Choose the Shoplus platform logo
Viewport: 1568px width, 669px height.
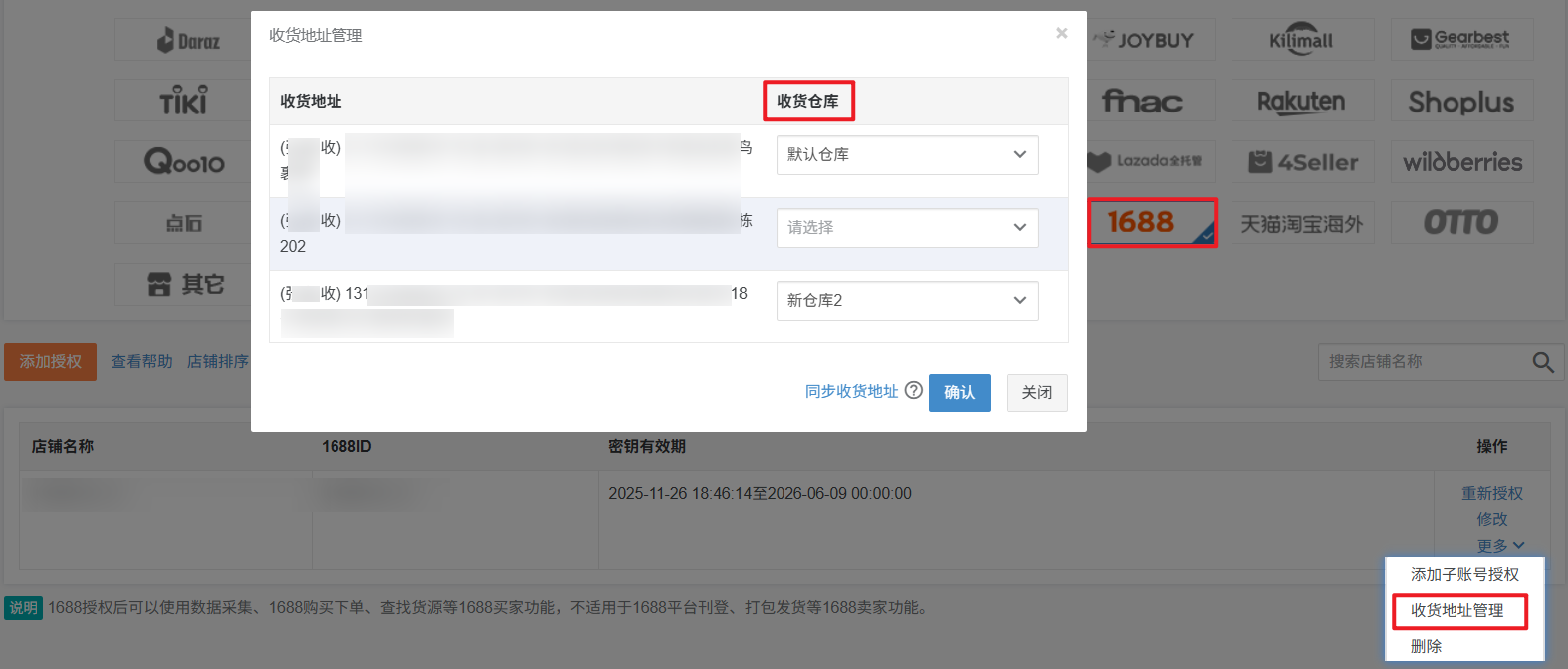(1461, 101)
